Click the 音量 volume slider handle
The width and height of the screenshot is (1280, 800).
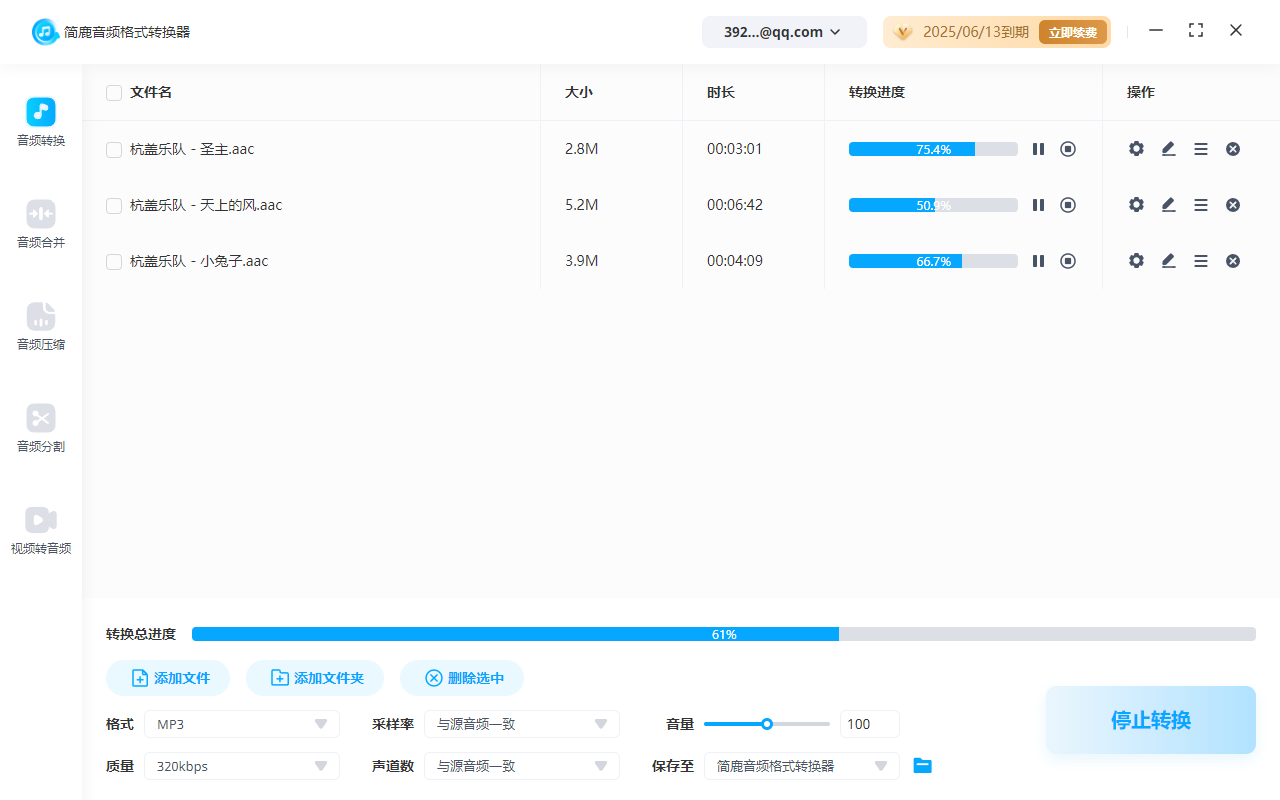tap(767, 724)
